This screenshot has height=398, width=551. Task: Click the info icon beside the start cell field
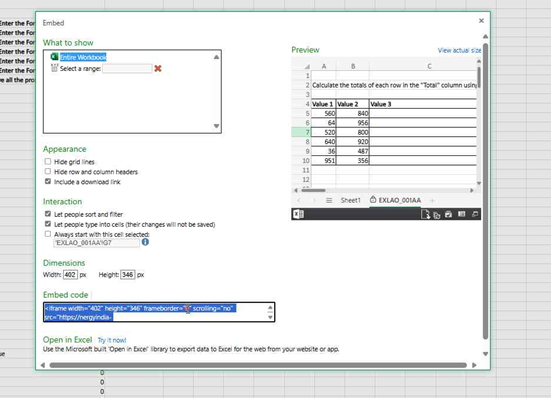coord(145,242)
